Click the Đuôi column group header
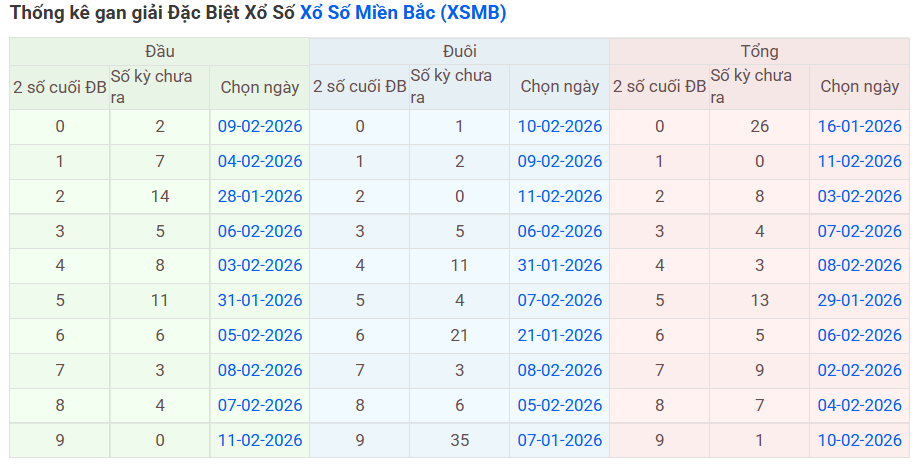The image size is (922, 467). coord(459,52)
